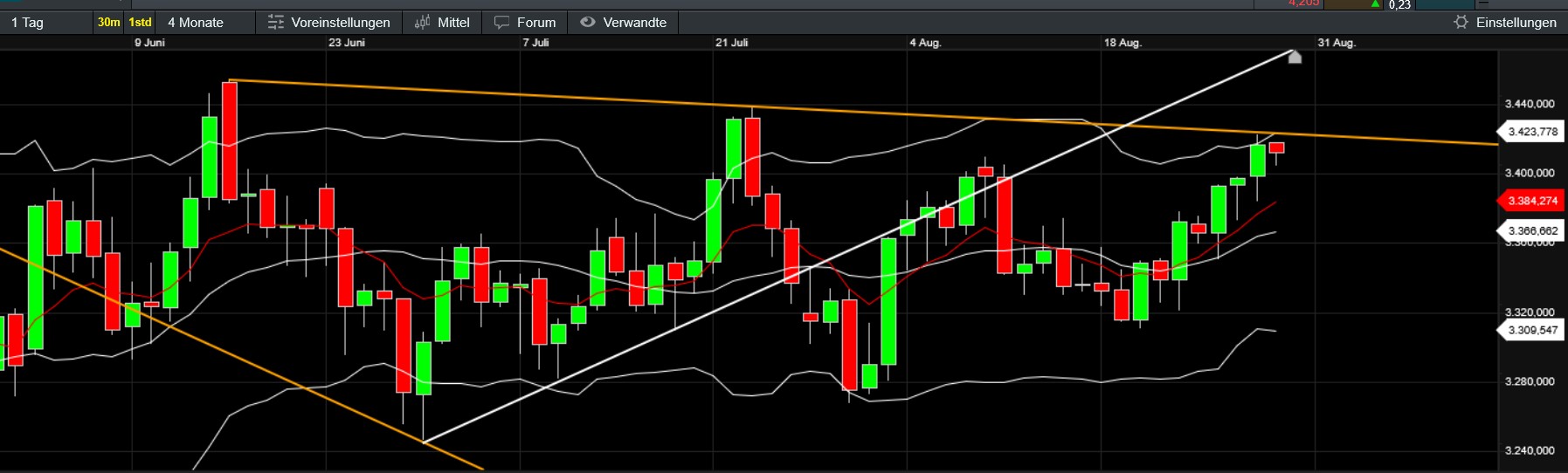The image size is (1568, 473).
Task: Click the 9 Juni date label
Action: click(149, 43)
